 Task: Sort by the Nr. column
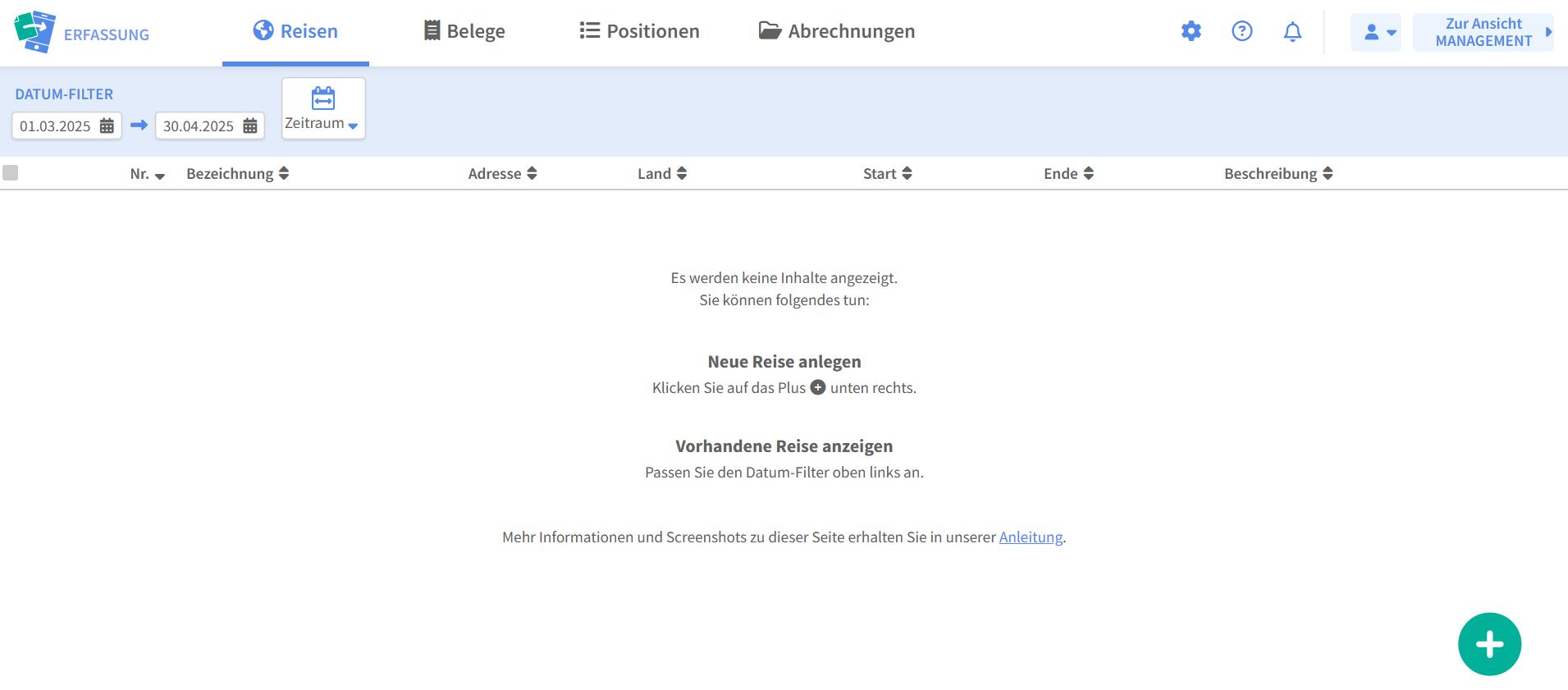coord(148,174)
